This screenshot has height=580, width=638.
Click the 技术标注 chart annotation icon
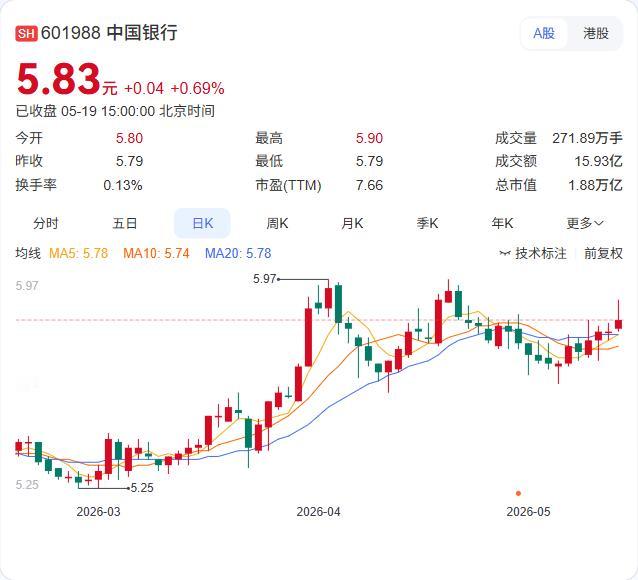tap(505, 254)
